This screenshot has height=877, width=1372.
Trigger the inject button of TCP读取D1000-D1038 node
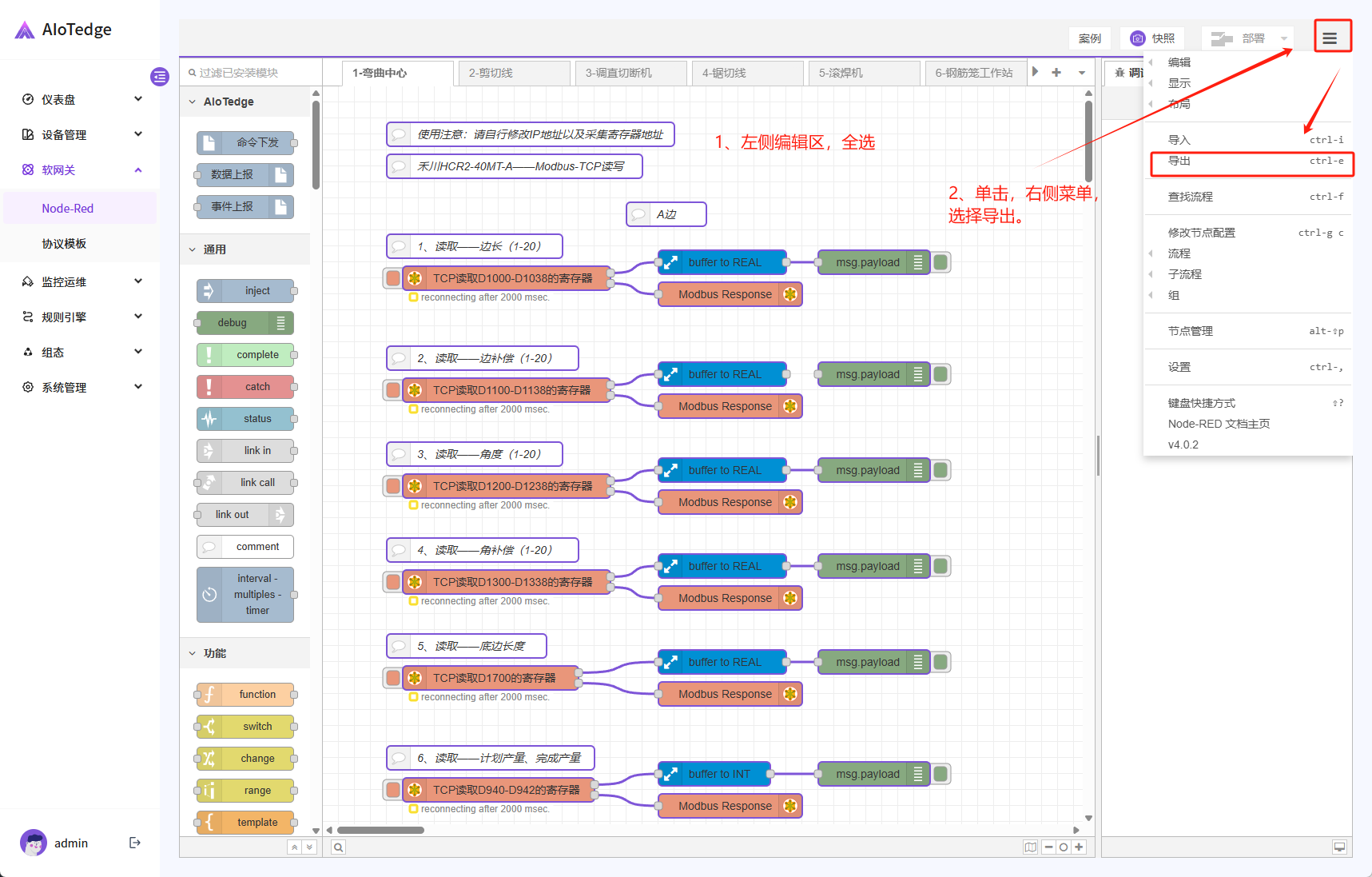pos(393,278)
